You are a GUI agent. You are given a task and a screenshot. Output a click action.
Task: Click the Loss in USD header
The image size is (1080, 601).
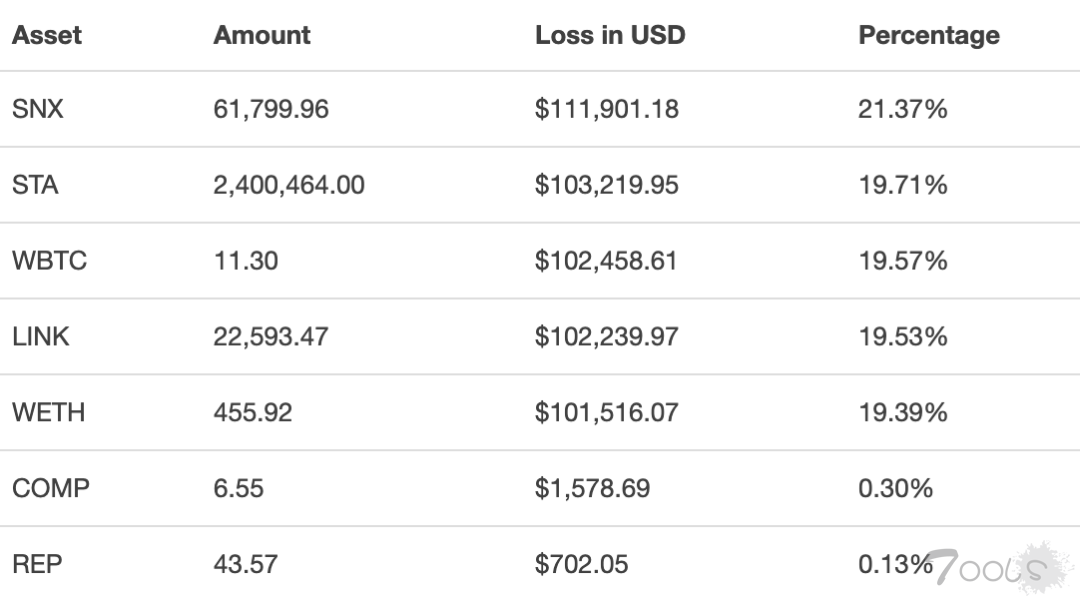(x=610, y=35)
